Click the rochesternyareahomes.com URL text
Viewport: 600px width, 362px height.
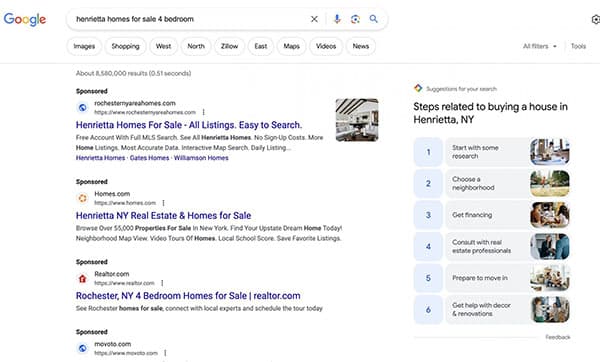point(145,112)
